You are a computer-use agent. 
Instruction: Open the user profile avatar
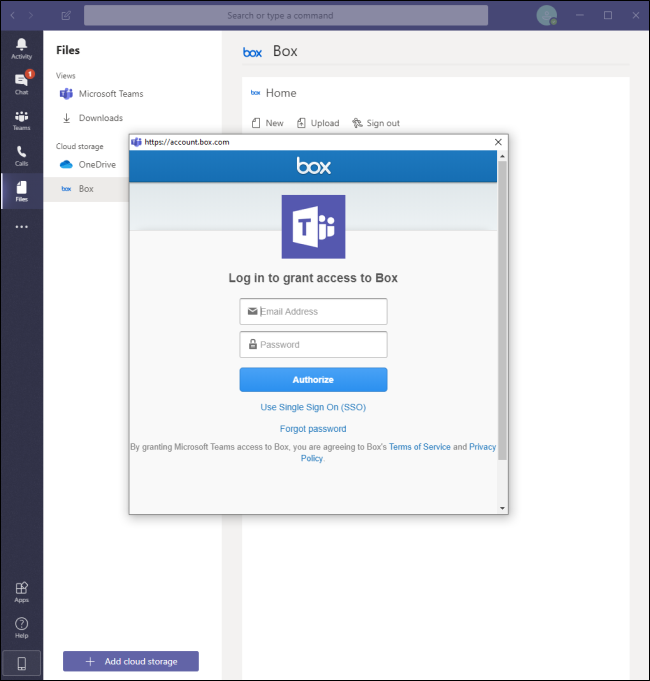[546, 16]
